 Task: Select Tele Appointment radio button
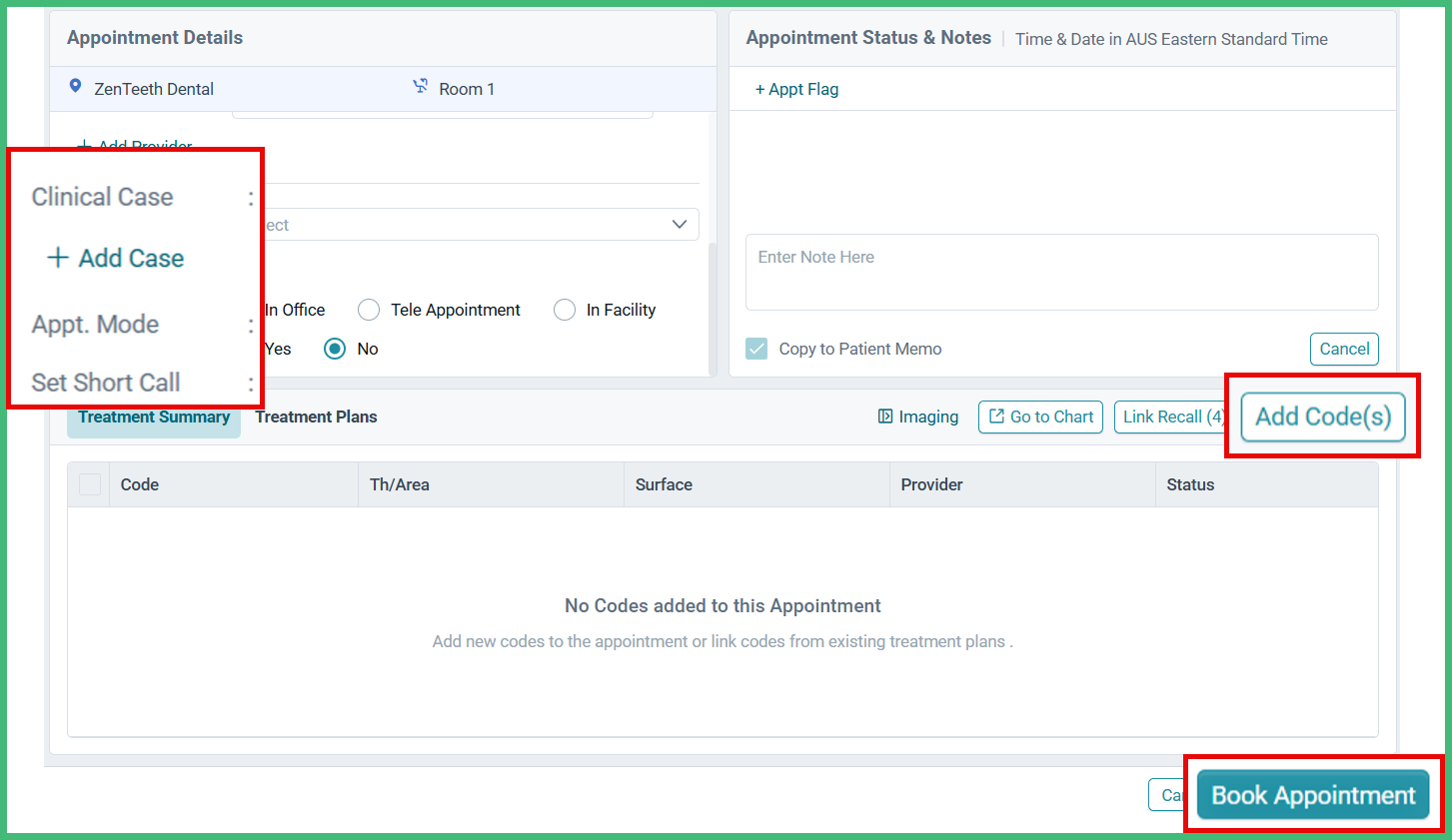(369, 310)
